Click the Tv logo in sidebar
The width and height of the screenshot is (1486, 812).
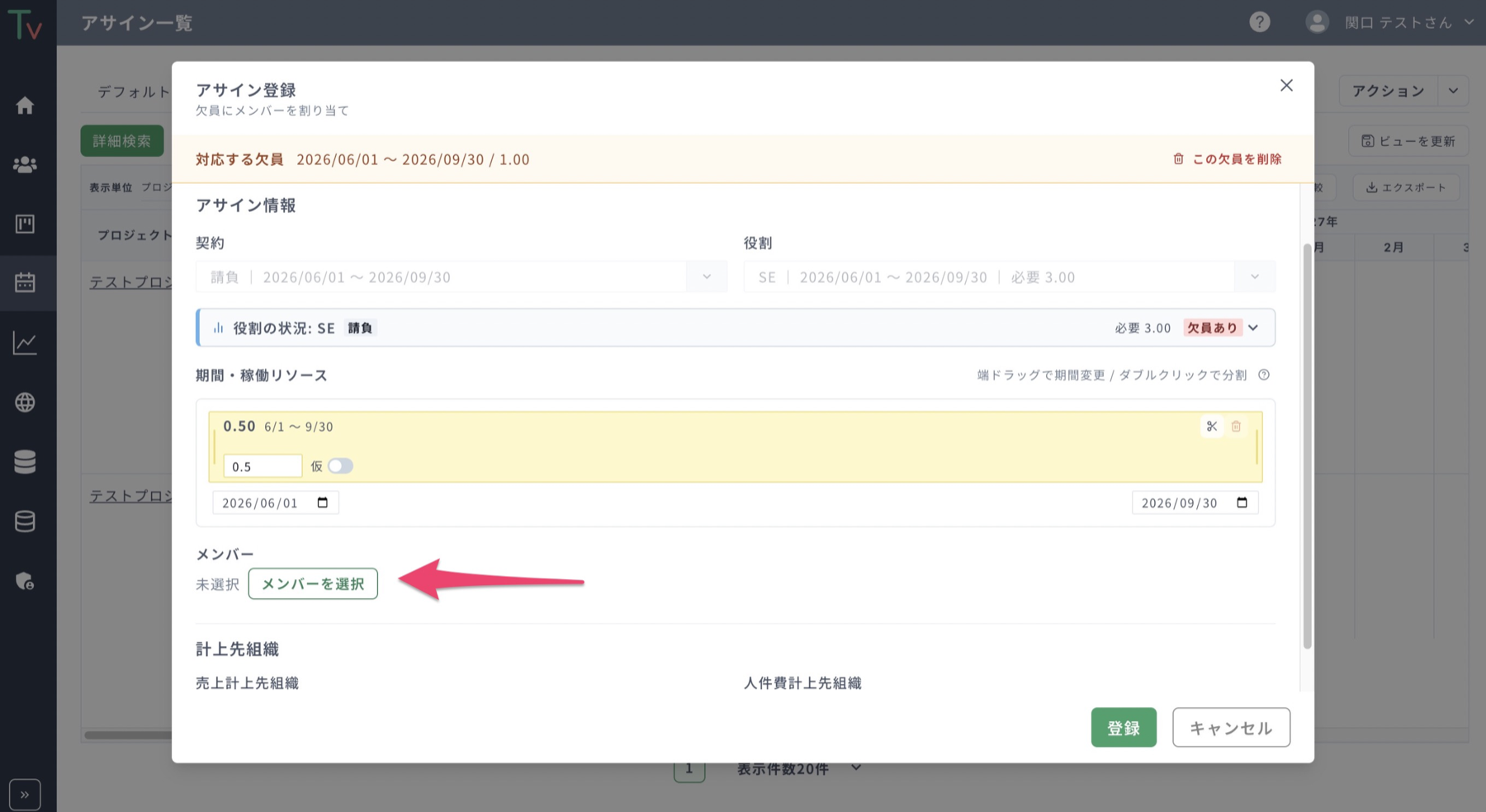pyautogui.click(x=25, y=25)
